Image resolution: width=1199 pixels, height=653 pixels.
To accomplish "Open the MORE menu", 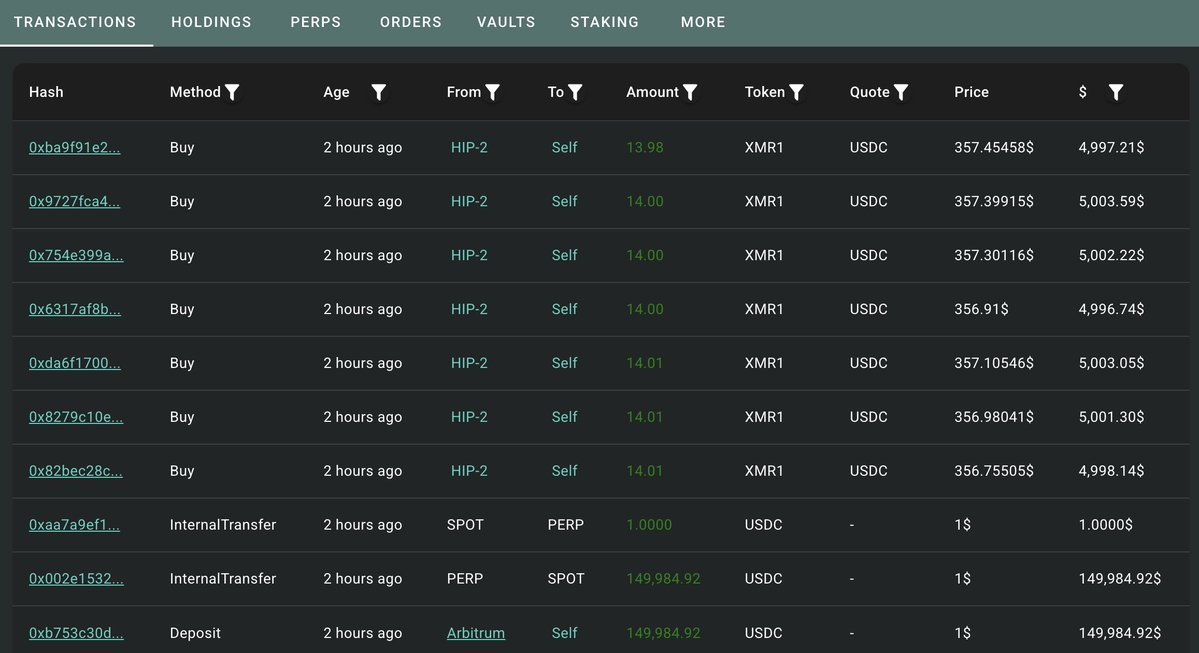I will pos(703,21).
